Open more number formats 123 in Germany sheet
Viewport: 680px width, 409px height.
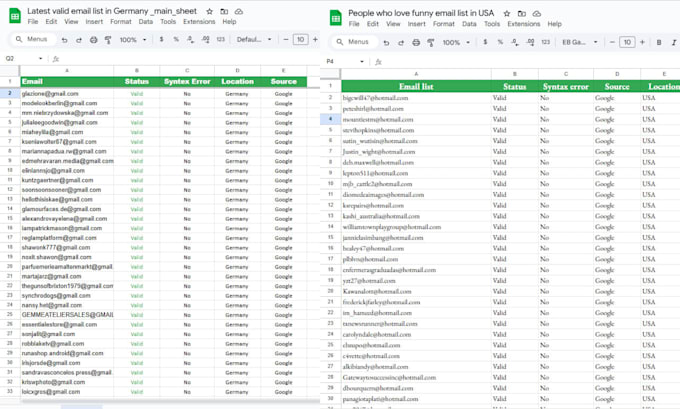pyautogui.click(x=220, y=39)
